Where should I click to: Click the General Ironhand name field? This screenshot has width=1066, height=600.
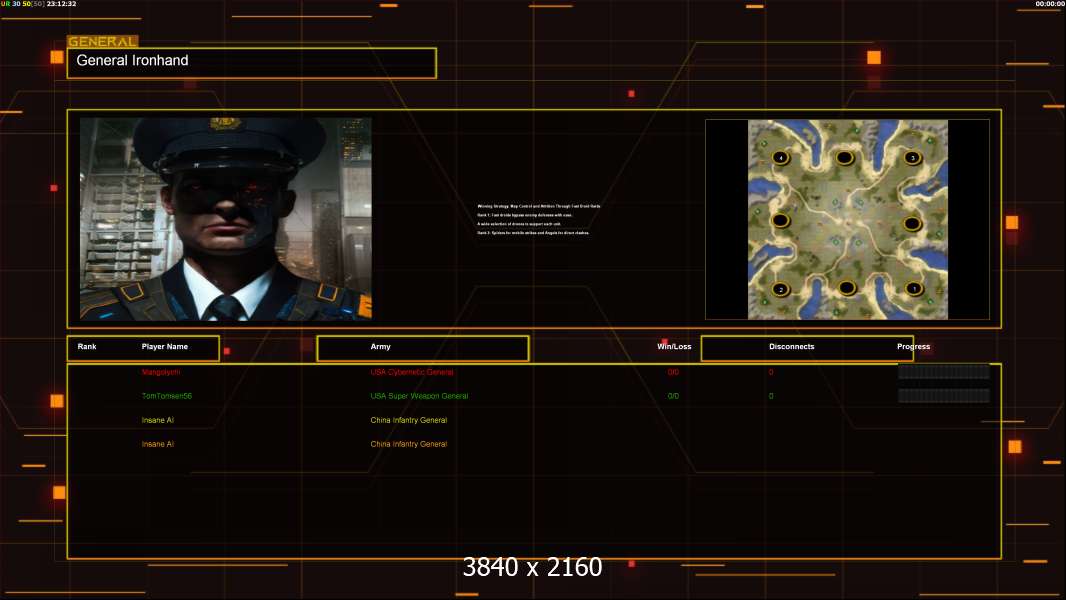pyautogui.click(x=251, y=62)
